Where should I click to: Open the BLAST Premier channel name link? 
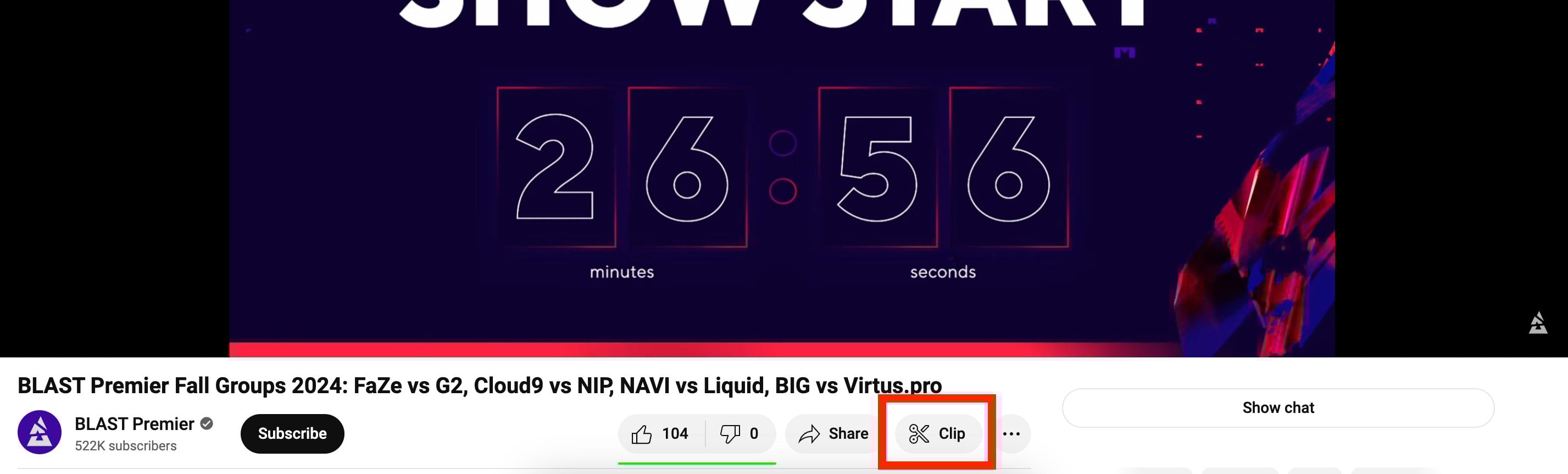[135, 423]
